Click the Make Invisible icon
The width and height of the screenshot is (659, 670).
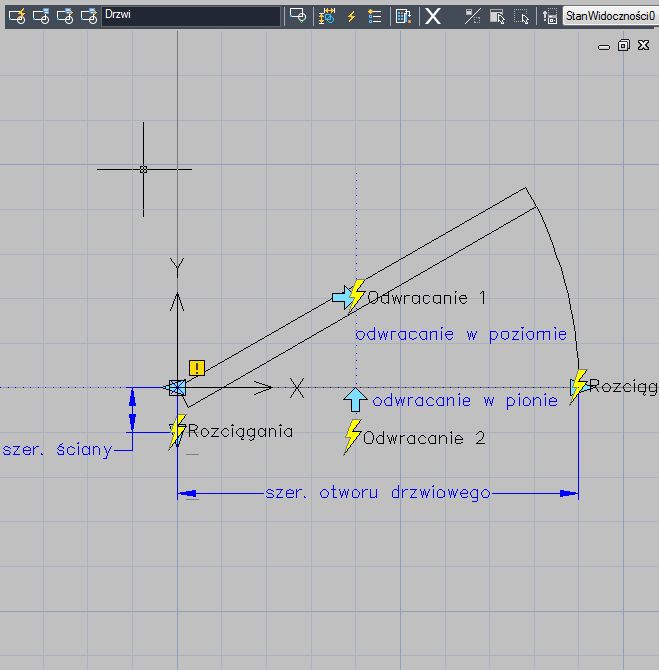521,17
